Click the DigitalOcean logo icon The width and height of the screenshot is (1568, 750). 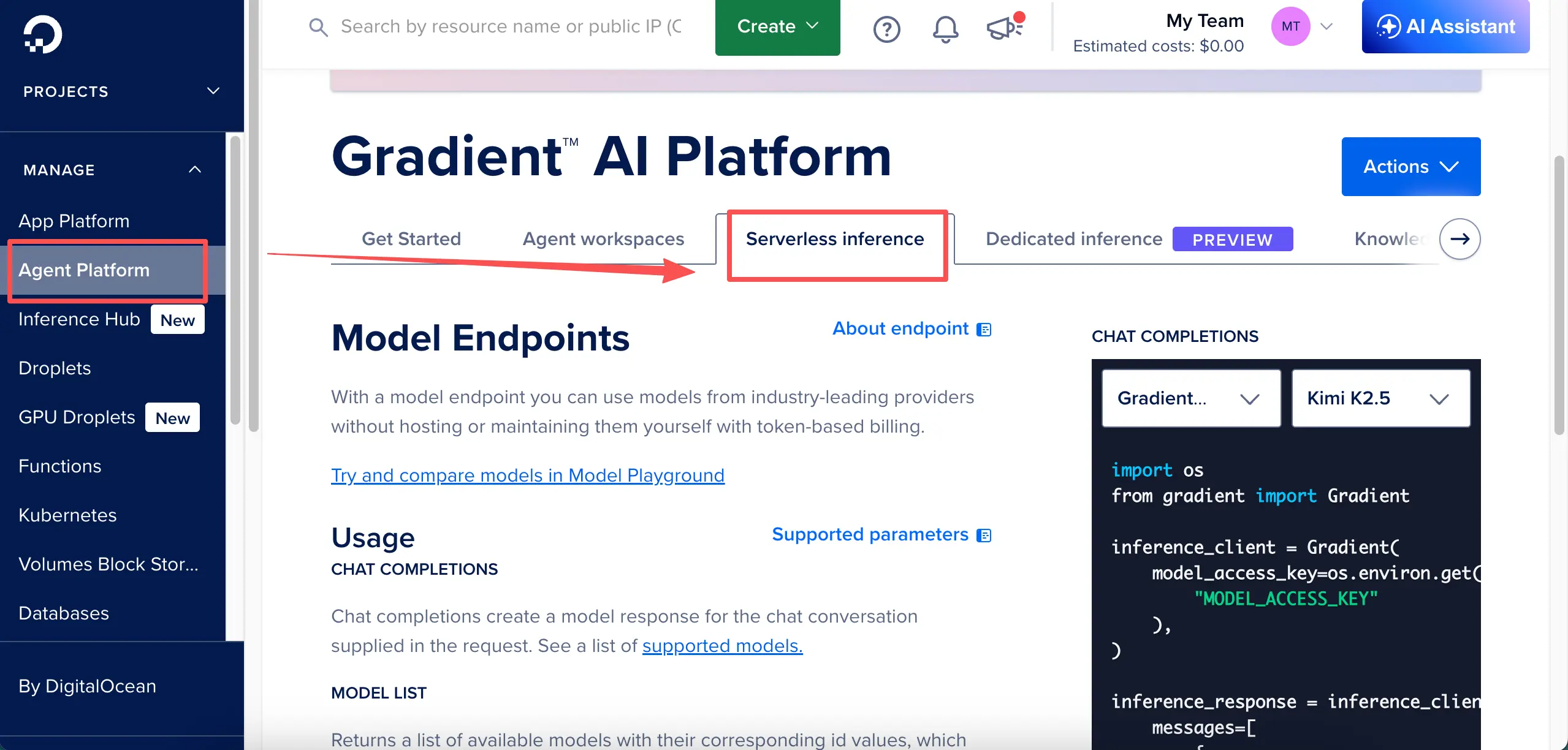point(42,34)
